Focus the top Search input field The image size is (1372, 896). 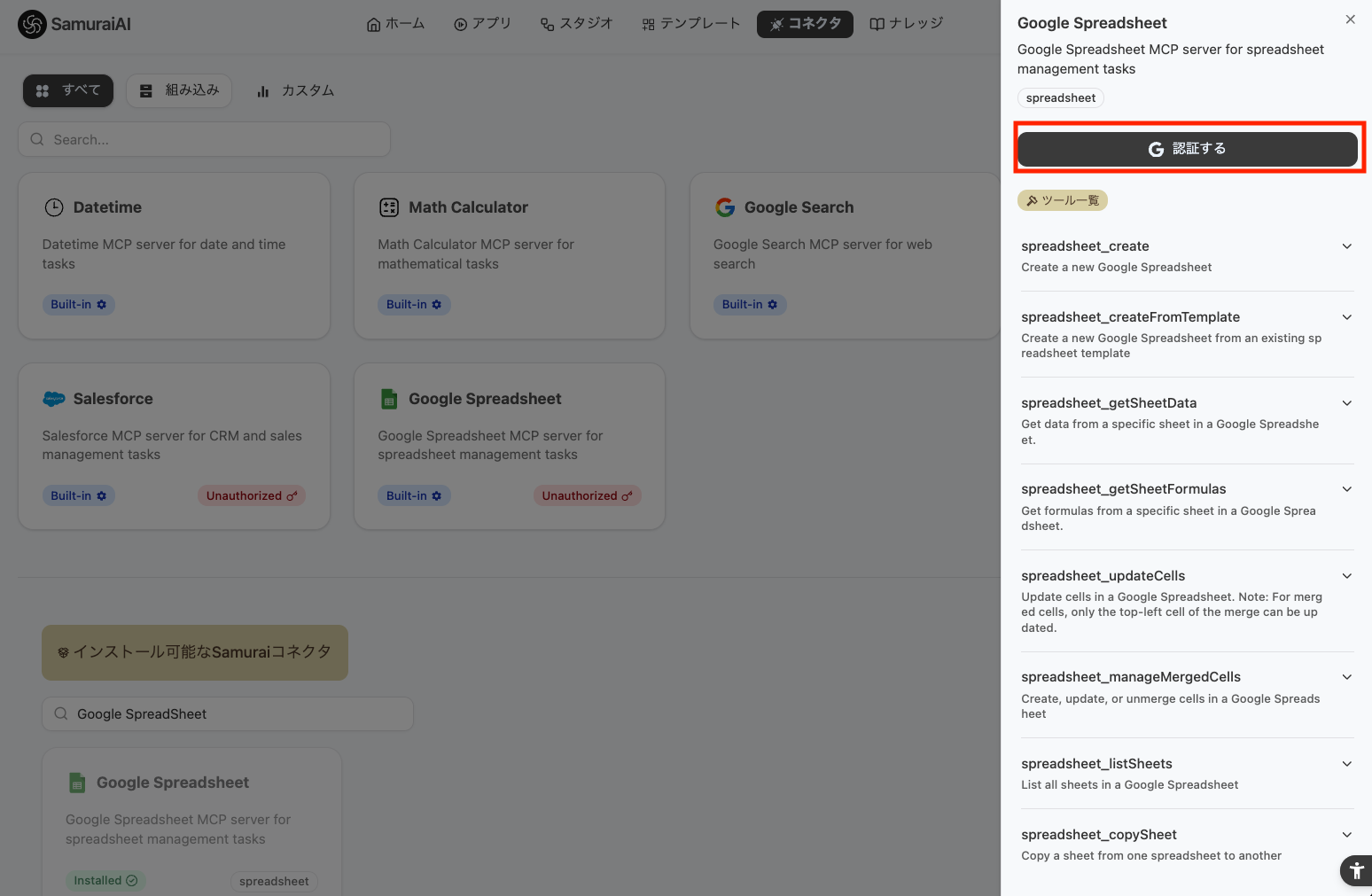[x=205, y=140]
